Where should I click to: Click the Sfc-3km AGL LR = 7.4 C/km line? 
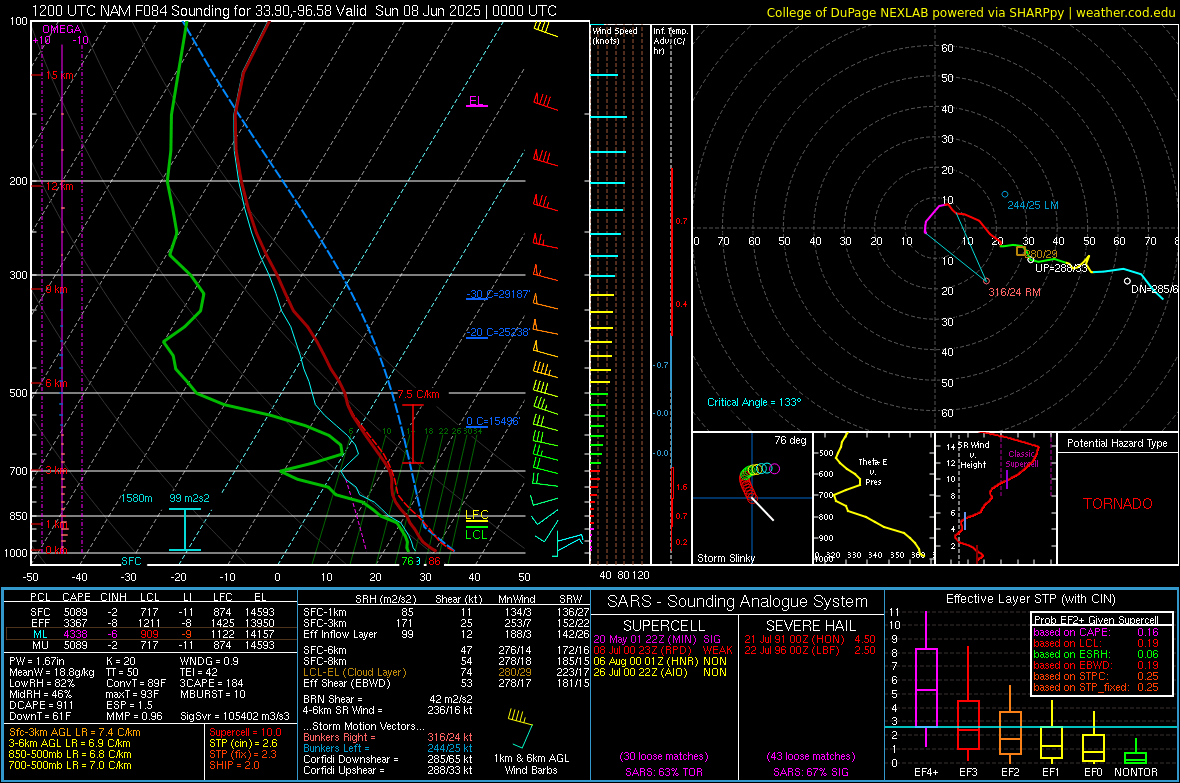(75, 732)
